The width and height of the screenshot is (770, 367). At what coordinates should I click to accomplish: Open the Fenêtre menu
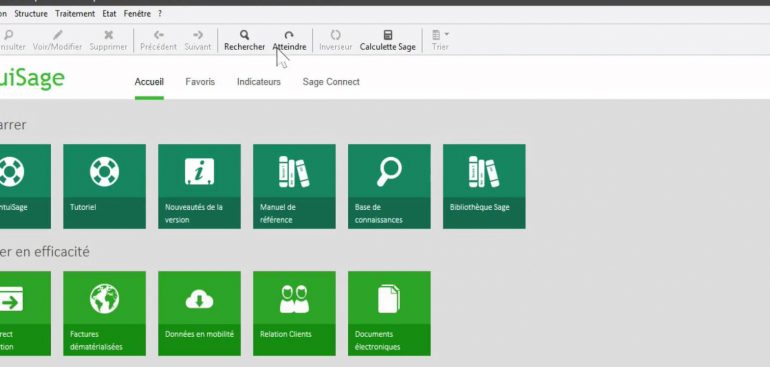point(137,14)
